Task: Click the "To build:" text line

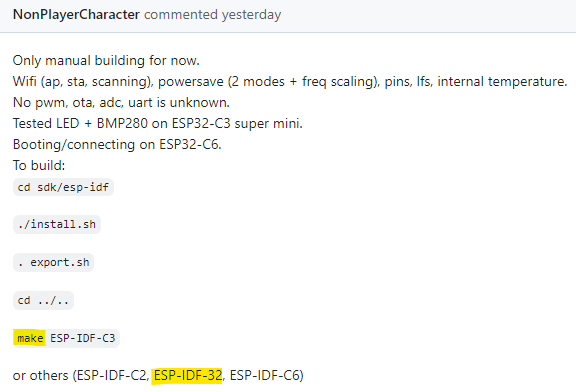Action: (39, 165)
